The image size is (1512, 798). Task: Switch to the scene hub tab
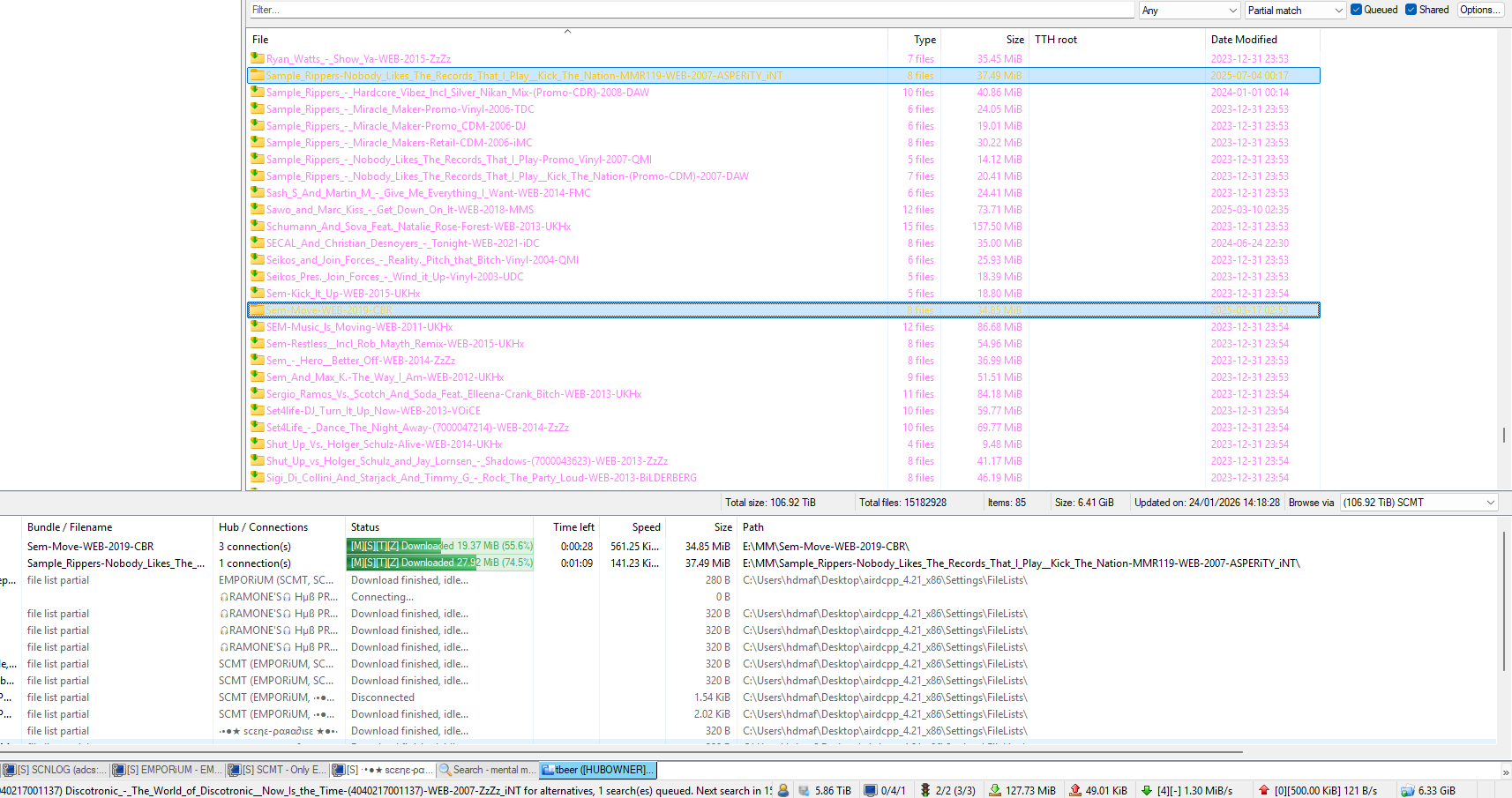coord(383,770)
